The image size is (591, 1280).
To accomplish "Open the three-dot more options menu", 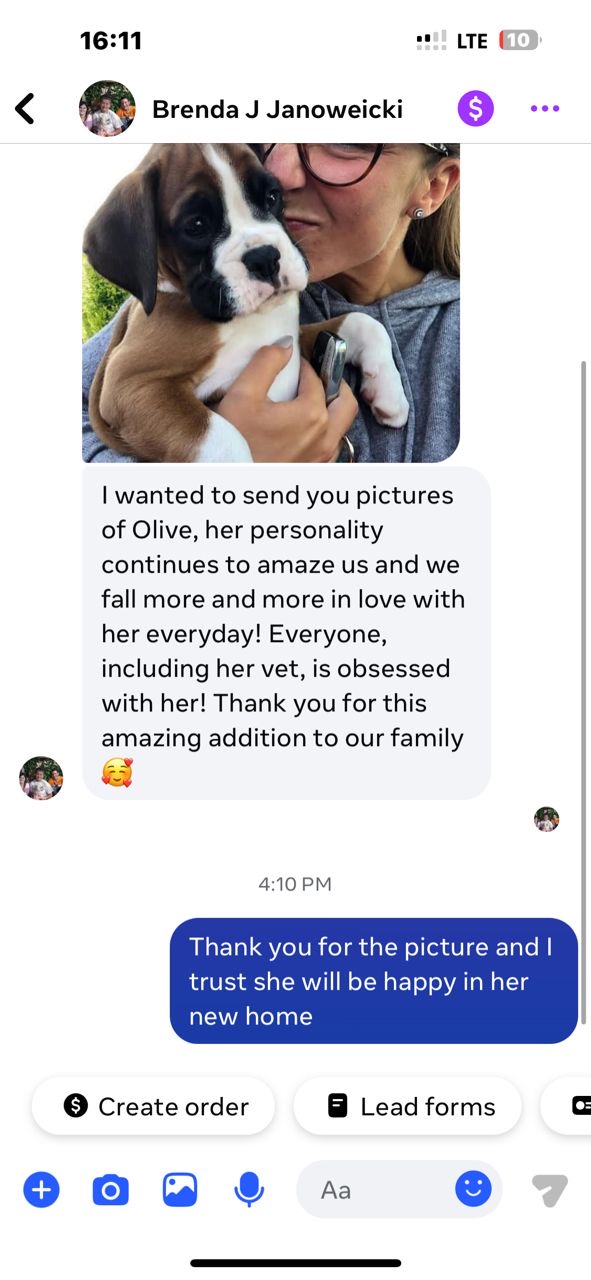I will [x=545, y=108].
